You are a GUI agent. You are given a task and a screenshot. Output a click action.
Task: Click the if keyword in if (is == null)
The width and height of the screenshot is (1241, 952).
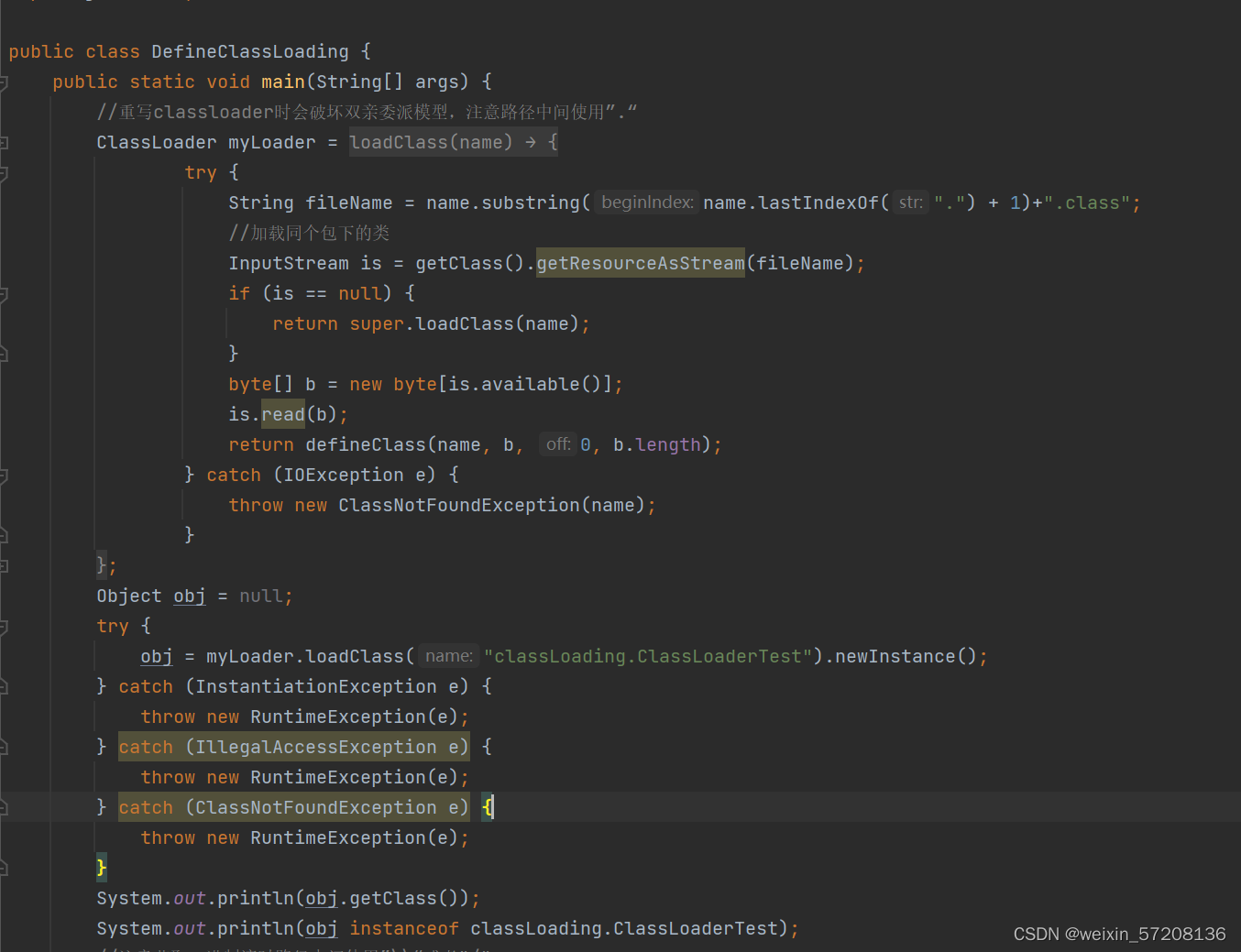point(239,293)
